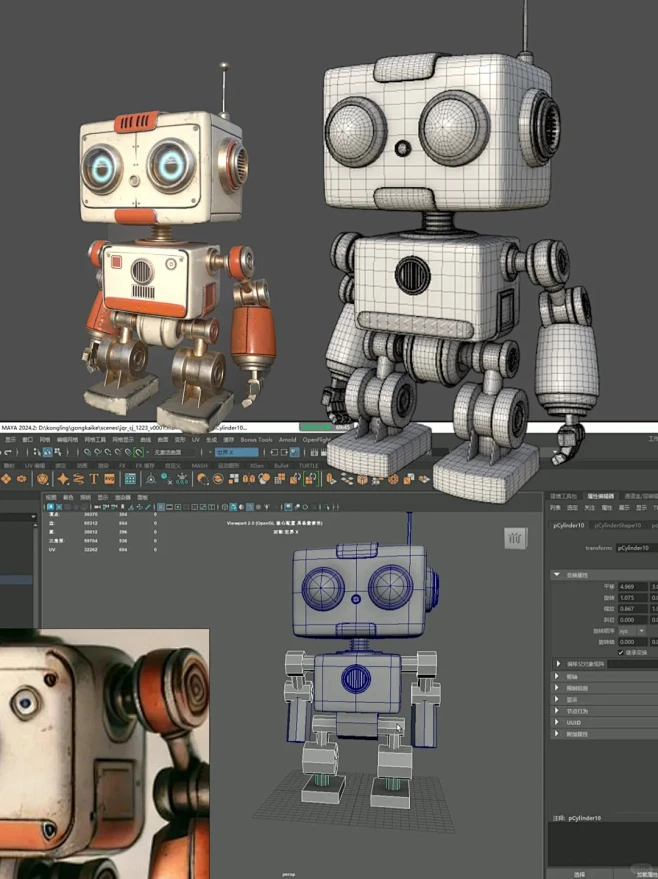658x879 pixels.
Task: Toggle the viewport lightbulb lighting icon
Action: click(x=267, y=507)
